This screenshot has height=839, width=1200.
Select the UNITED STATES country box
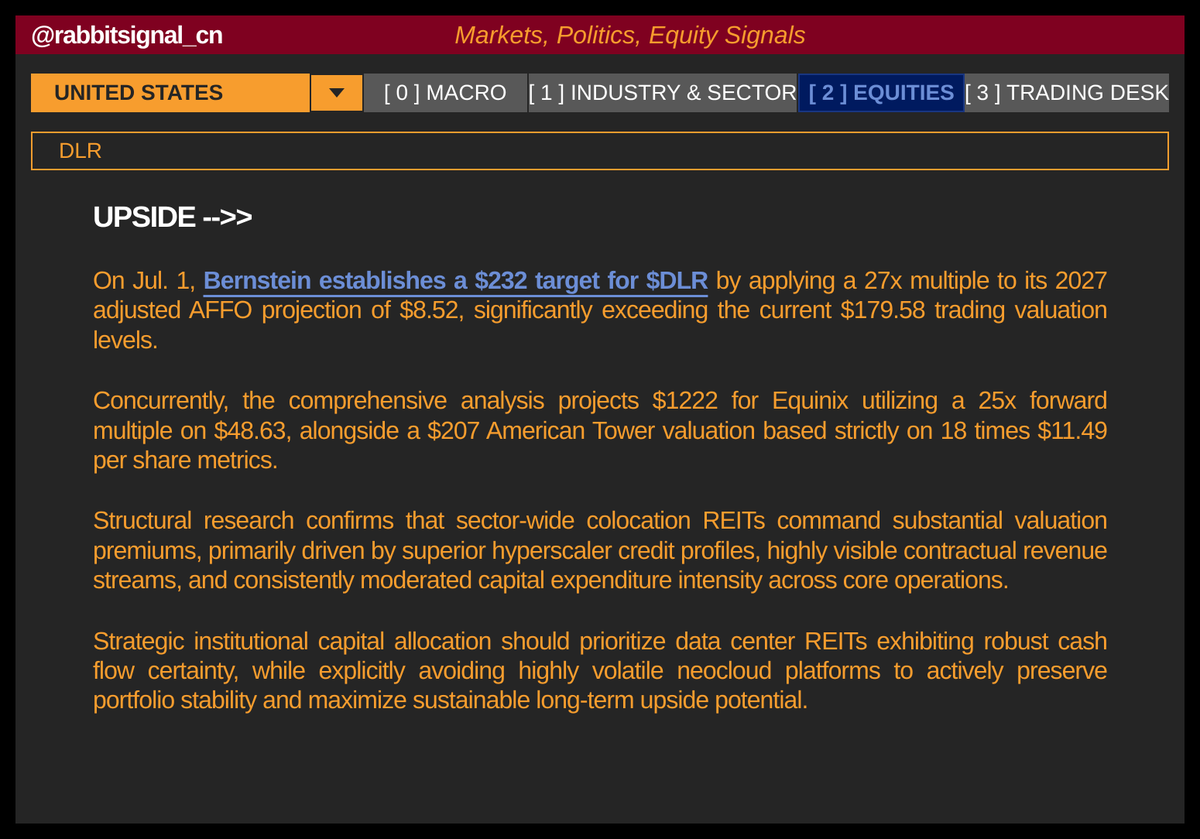pos(170,93)
